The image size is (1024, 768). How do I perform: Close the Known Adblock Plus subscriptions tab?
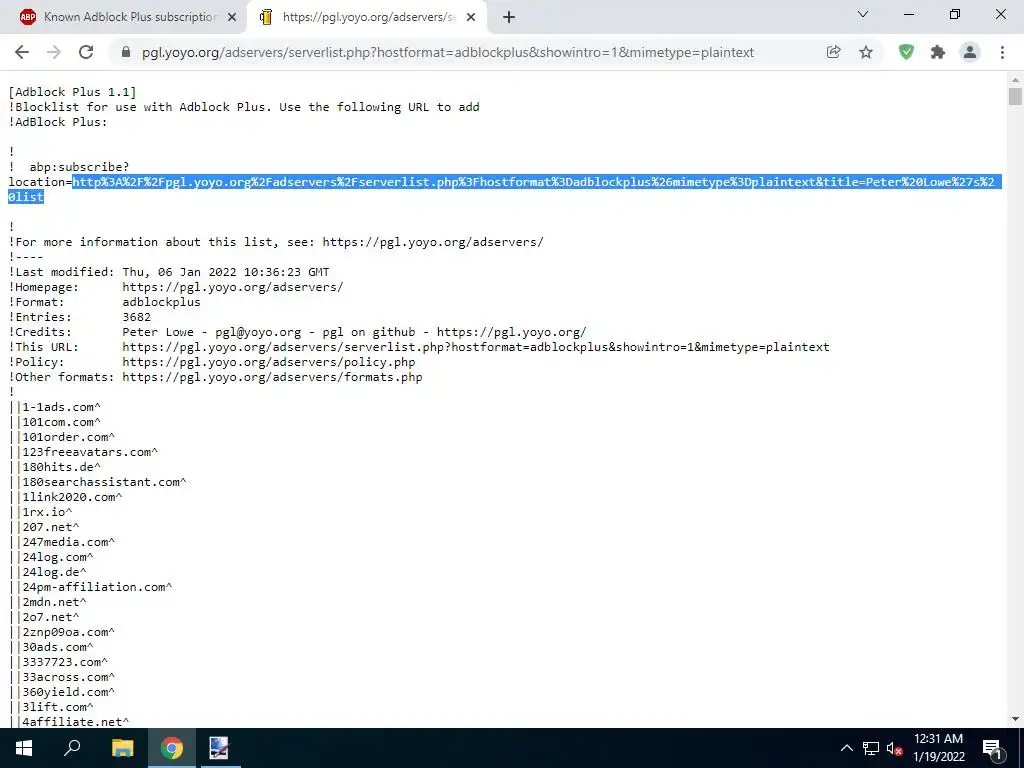pos(232,18)
